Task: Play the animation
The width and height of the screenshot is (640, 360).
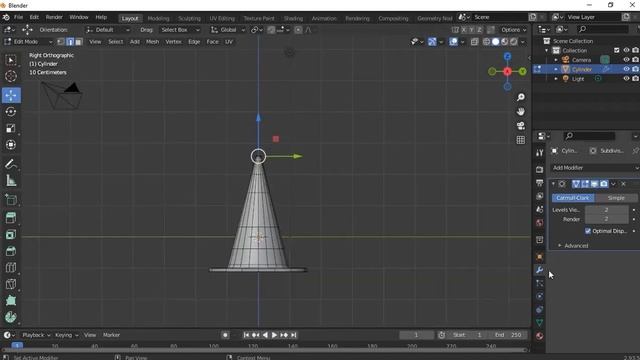Action: [274, 335]
